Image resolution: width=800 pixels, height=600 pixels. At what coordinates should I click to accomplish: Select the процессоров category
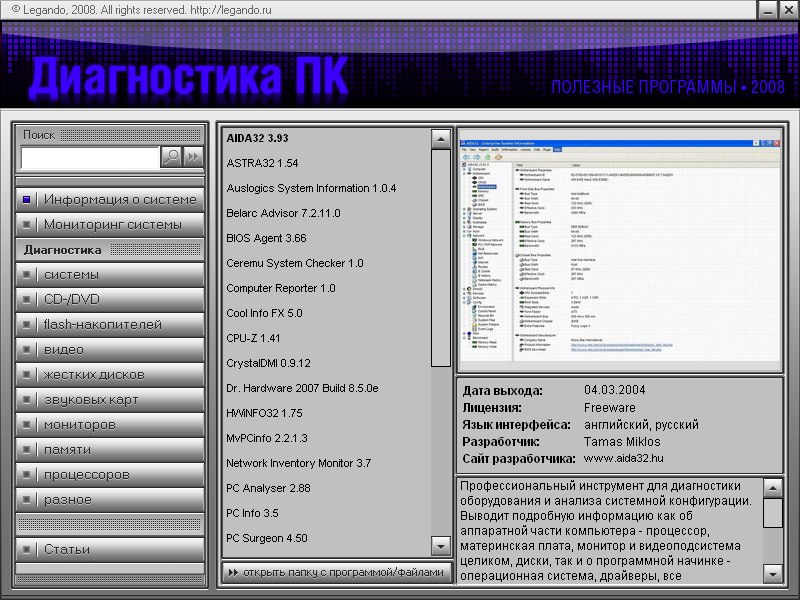coord(110,474)
